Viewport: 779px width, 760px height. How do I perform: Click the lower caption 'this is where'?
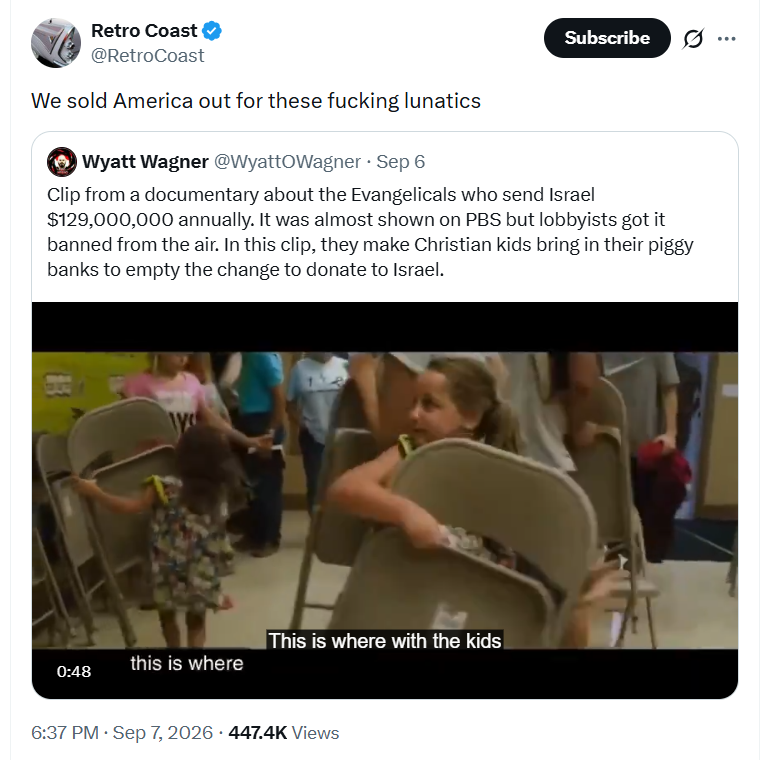point(187,664)
